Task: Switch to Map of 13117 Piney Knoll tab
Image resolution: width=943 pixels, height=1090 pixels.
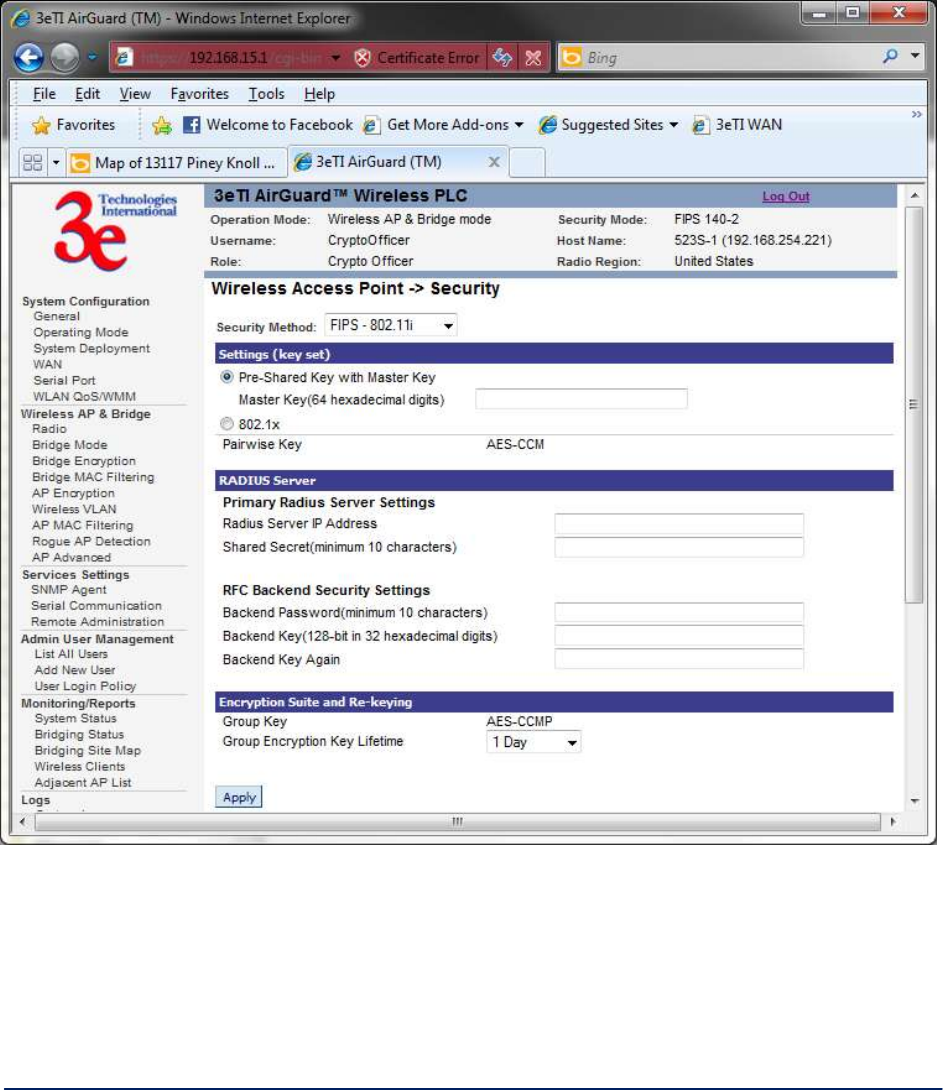Action: (177, 163)
